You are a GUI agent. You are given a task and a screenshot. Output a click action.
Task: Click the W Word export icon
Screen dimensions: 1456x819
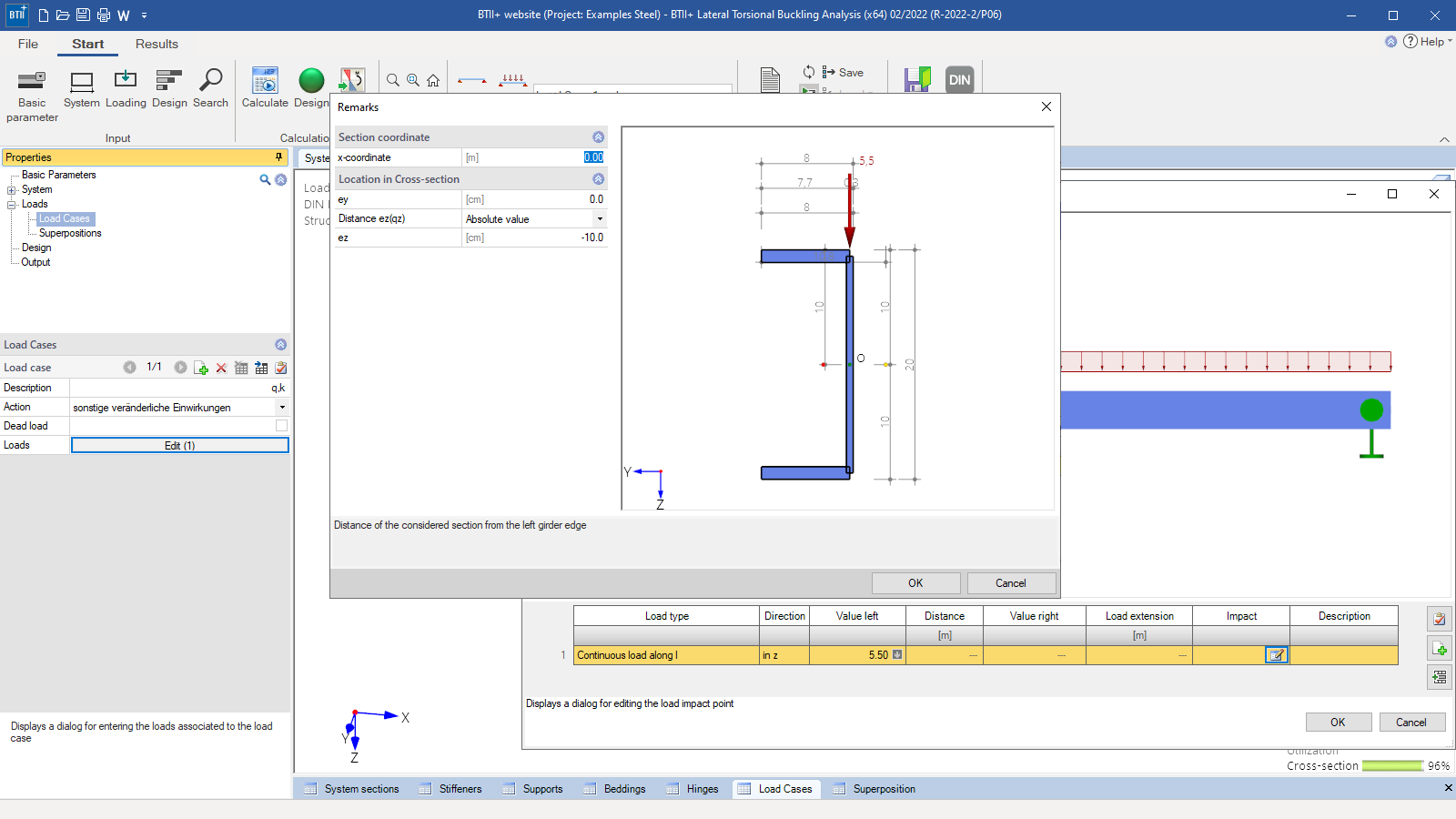tap(124, 15)
